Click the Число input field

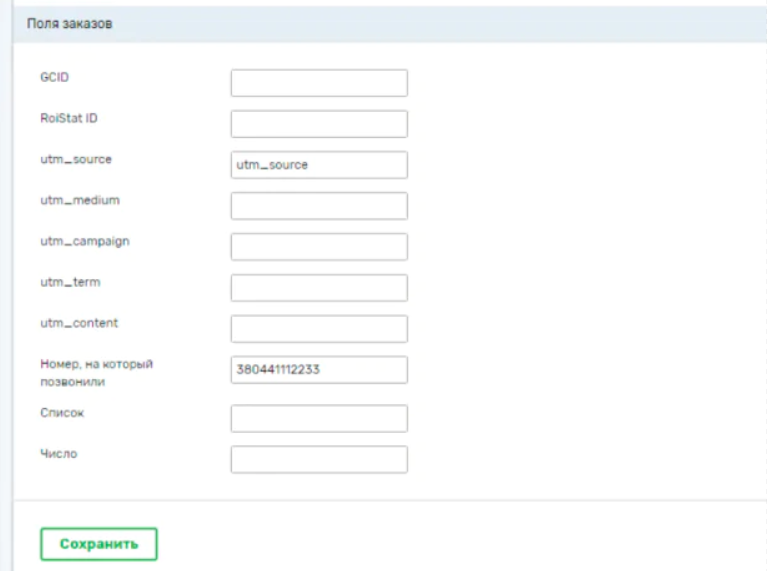[319, 459]
